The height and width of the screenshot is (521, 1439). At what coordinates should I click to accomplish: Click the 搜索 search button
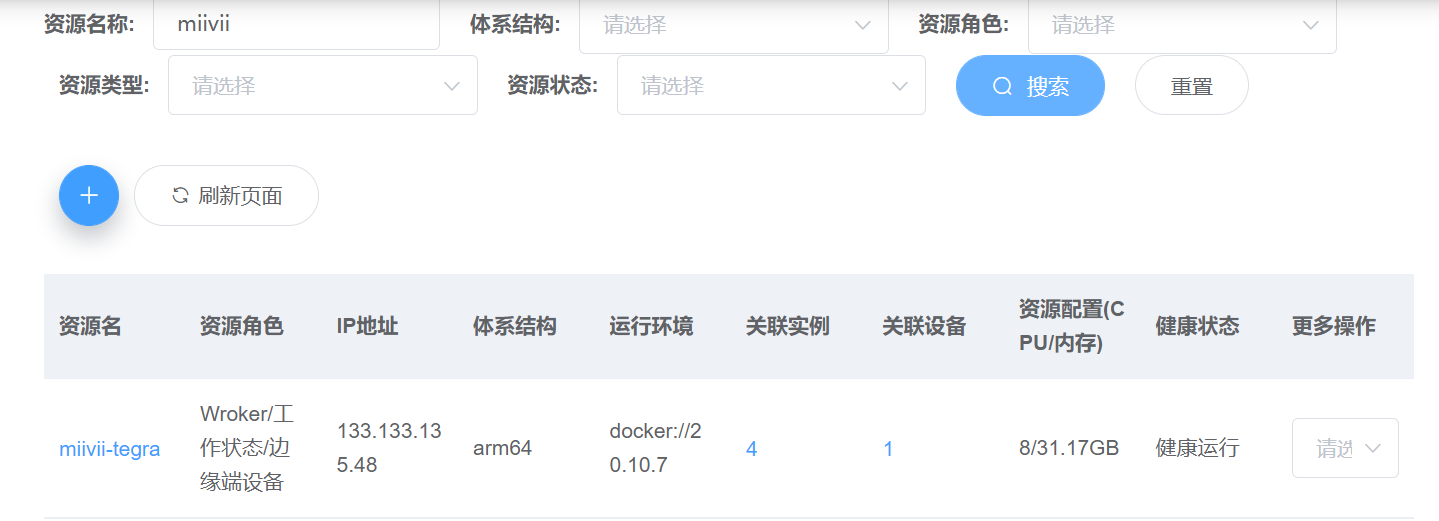(1030, 86)
